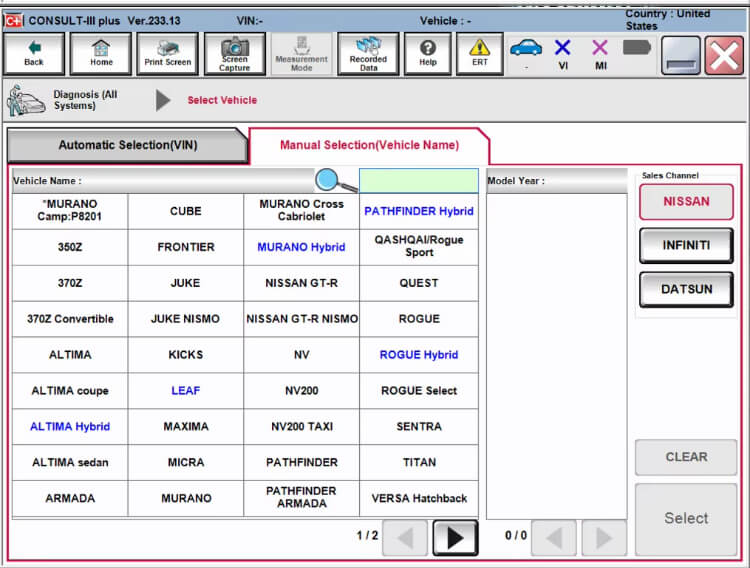
Task: Open the Help button
Action: click(428, 54)
